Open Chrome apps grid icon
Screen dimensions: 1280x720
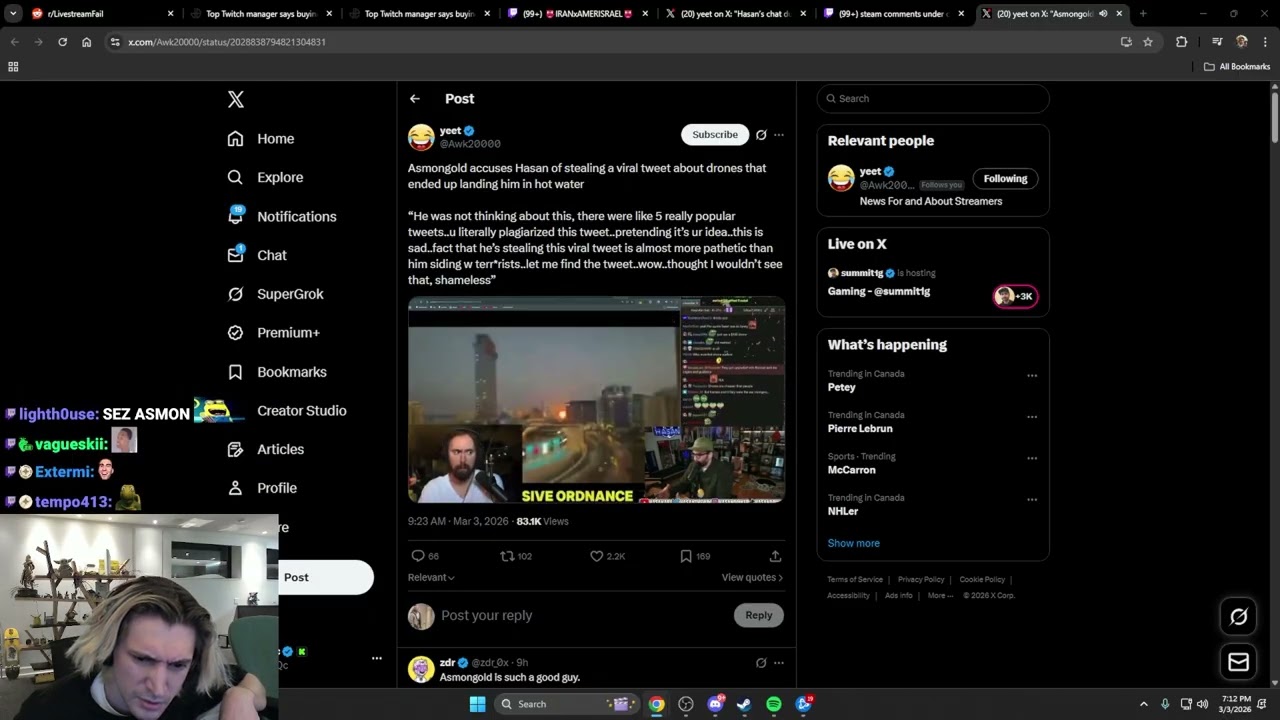pyautogui.click(x=13, y=67)
